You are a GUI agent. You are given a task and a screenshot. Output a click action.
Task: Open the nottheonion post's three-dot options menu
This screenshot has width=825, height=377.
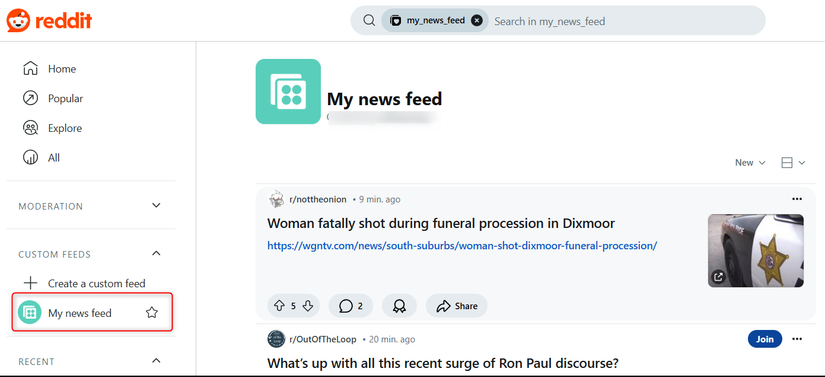click(x=797, y=199)
